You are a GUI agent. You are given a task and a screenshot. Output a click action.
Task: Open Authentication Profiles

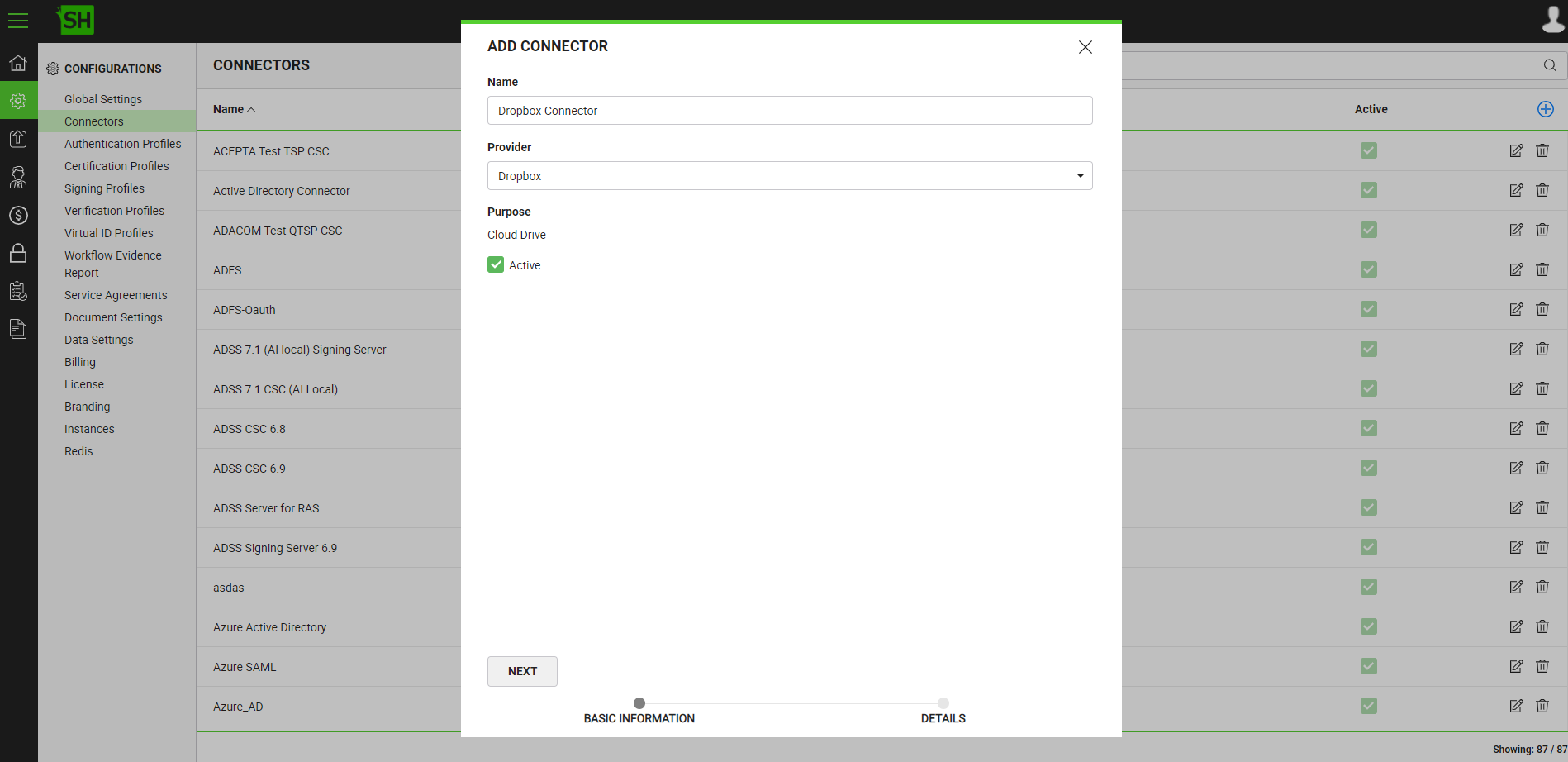point(123,144)
